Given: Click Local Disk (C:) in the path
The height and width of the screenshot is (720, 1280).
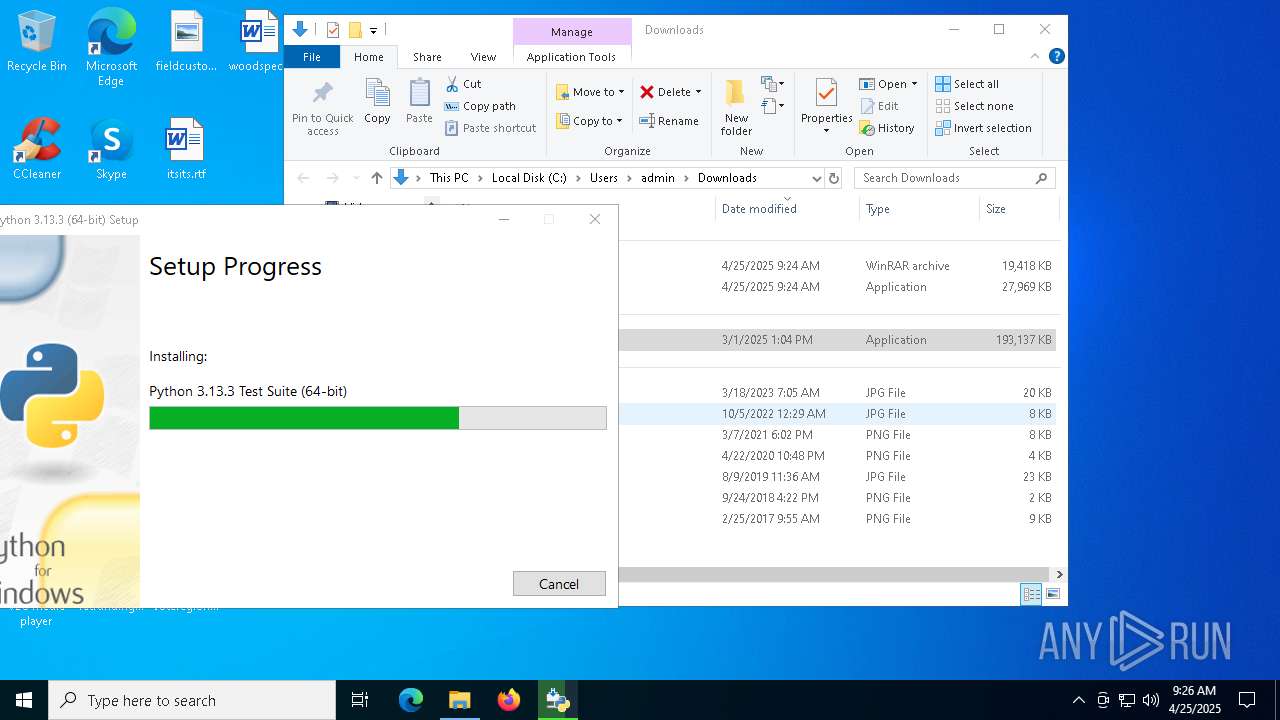Looking at the screenshot, I should [529, 178].
